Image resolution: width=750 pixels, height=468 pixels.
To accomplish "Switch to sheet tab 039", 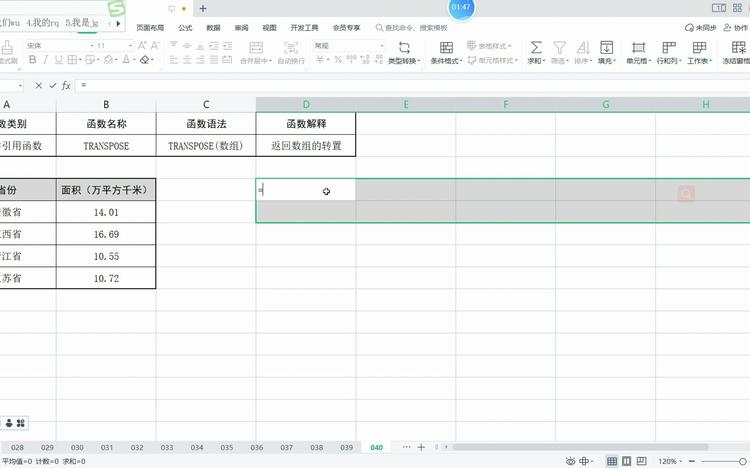I will point(346,447).
